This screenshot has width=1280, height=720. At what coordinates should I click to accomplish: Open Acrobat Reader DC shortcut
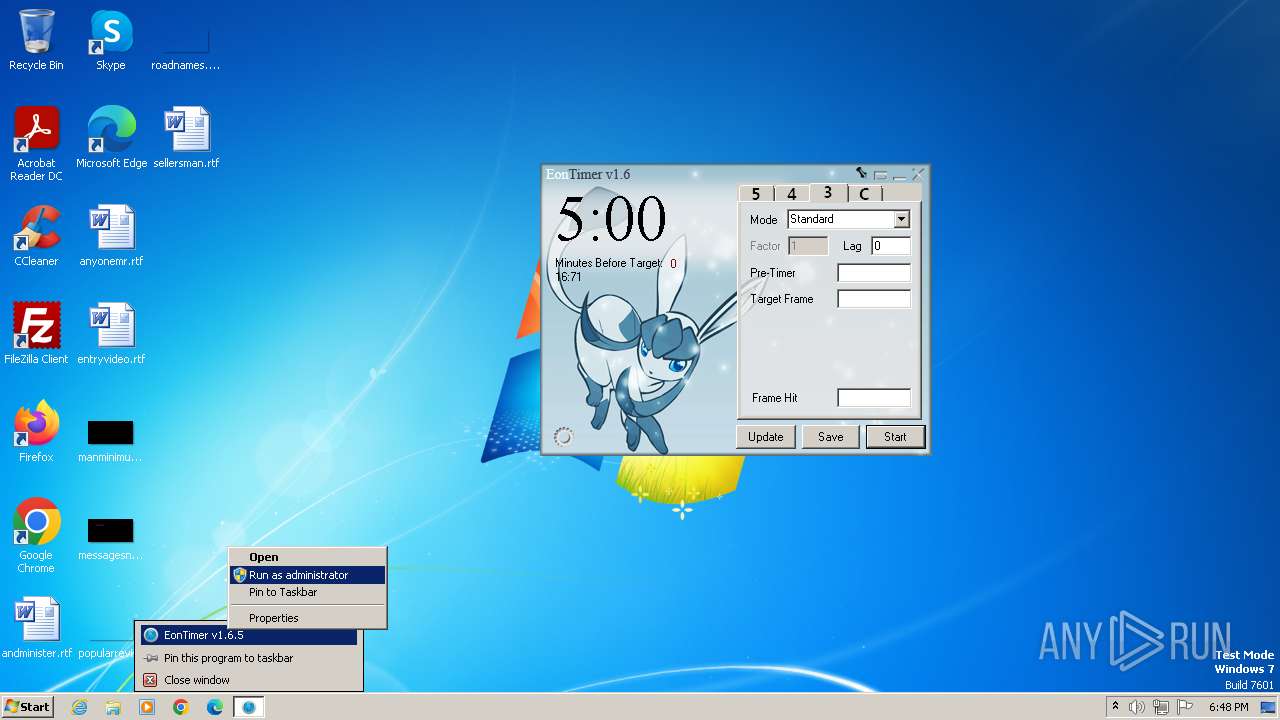tap(36, 144)
